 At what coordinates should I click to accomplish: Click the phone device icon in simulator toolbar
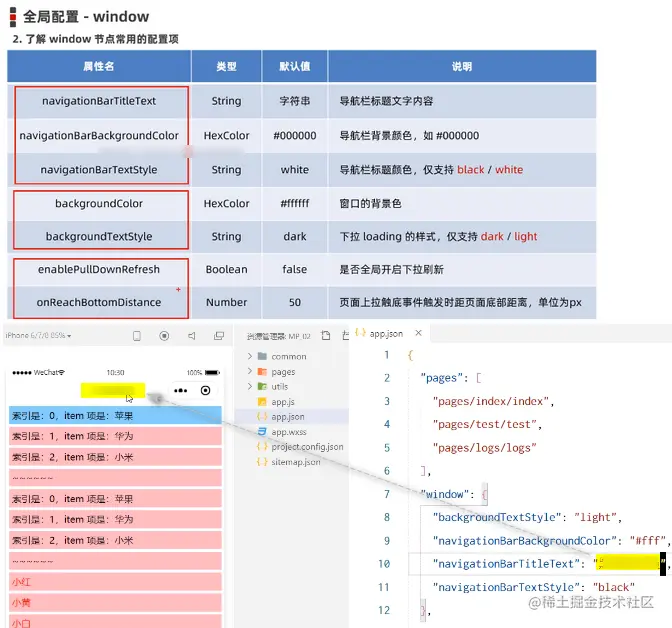137,336
